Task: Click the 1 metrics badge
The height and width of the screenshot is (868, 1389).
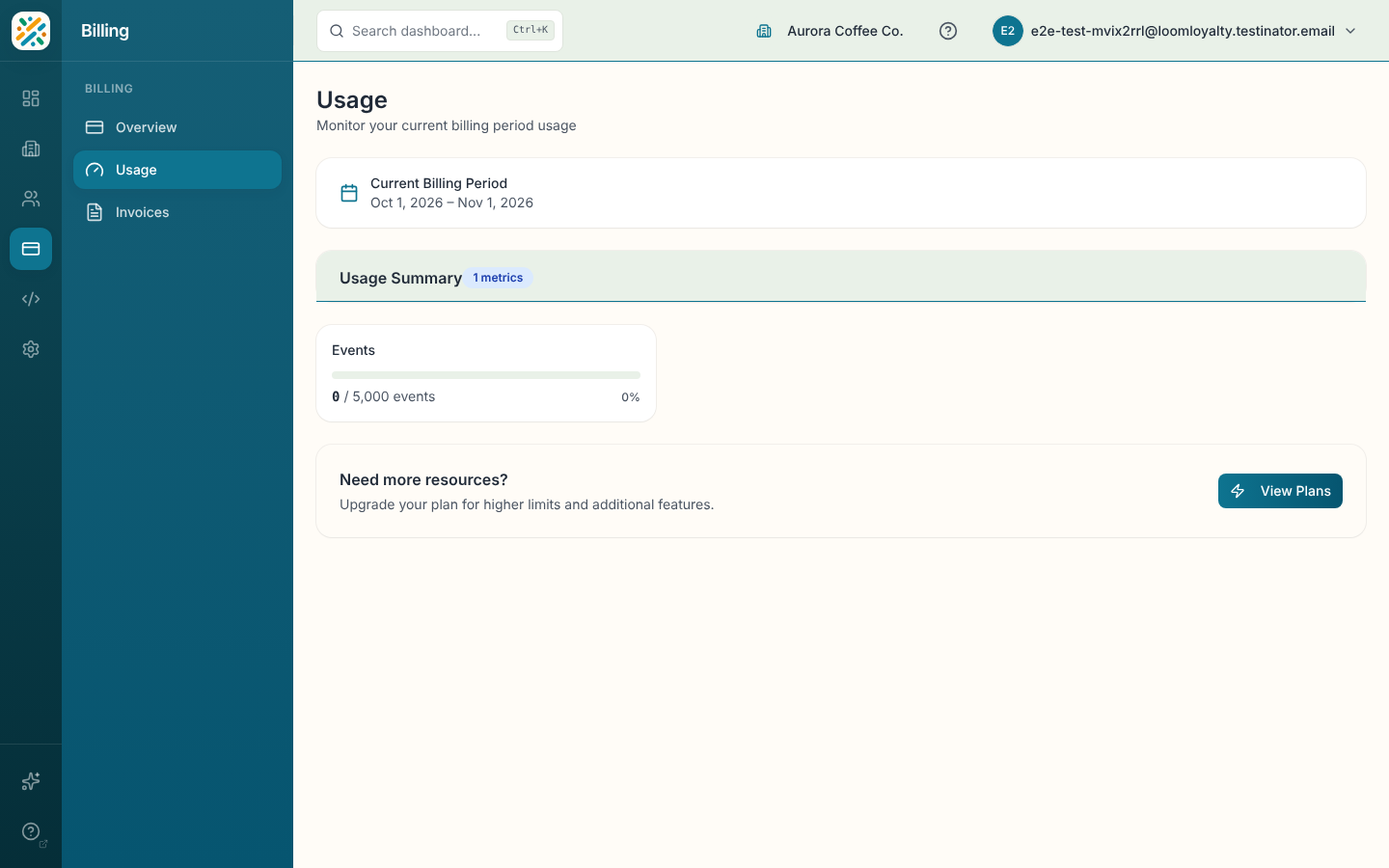Action: (x=498, y=278)
